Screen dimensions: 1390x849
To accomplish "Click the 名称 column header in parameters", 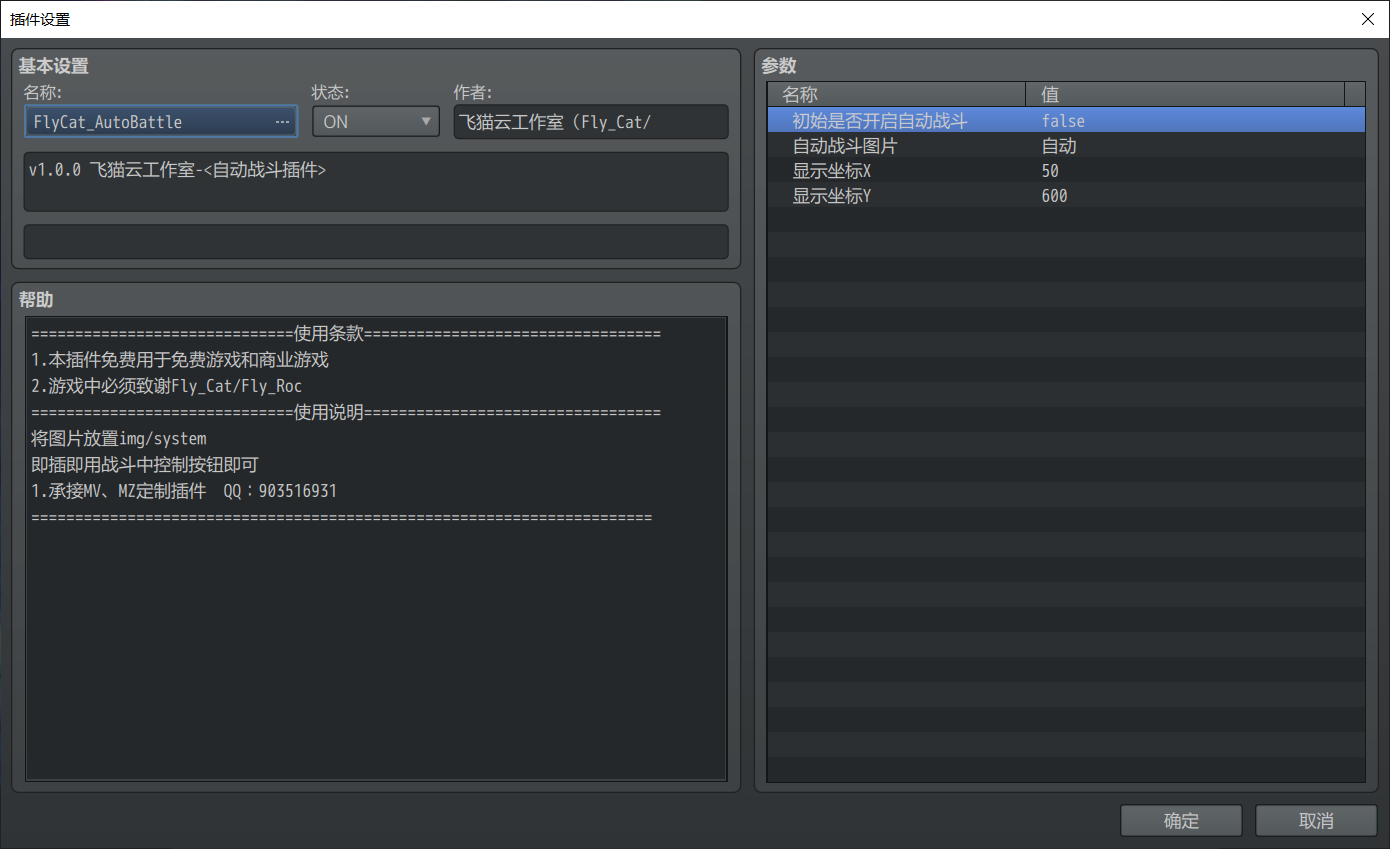I will pos(897,94).
